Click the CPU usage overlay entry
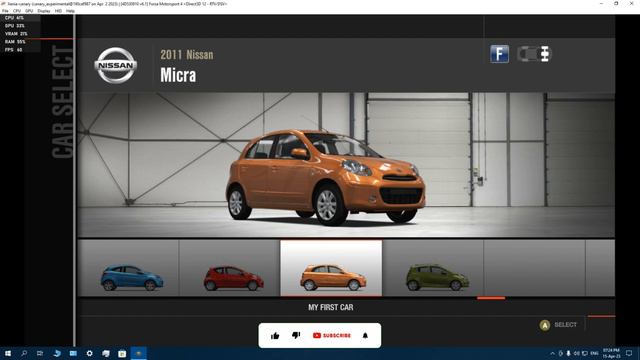This screenshot has width=640, height=360. [x=14, y=18]
